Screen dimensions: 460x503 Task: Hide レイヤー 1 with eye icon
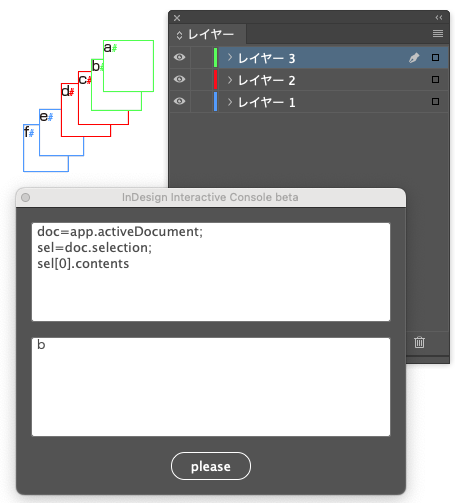pyautogui.click(x=180, y=101)
